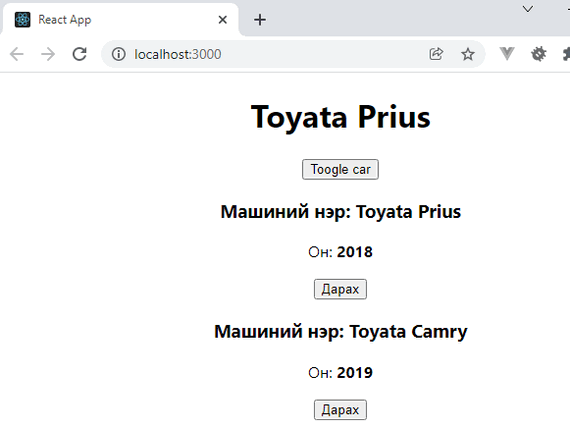This screenshot has width=570, height=429.
Task: Click the Toogle car button
Action: (340, 169)
